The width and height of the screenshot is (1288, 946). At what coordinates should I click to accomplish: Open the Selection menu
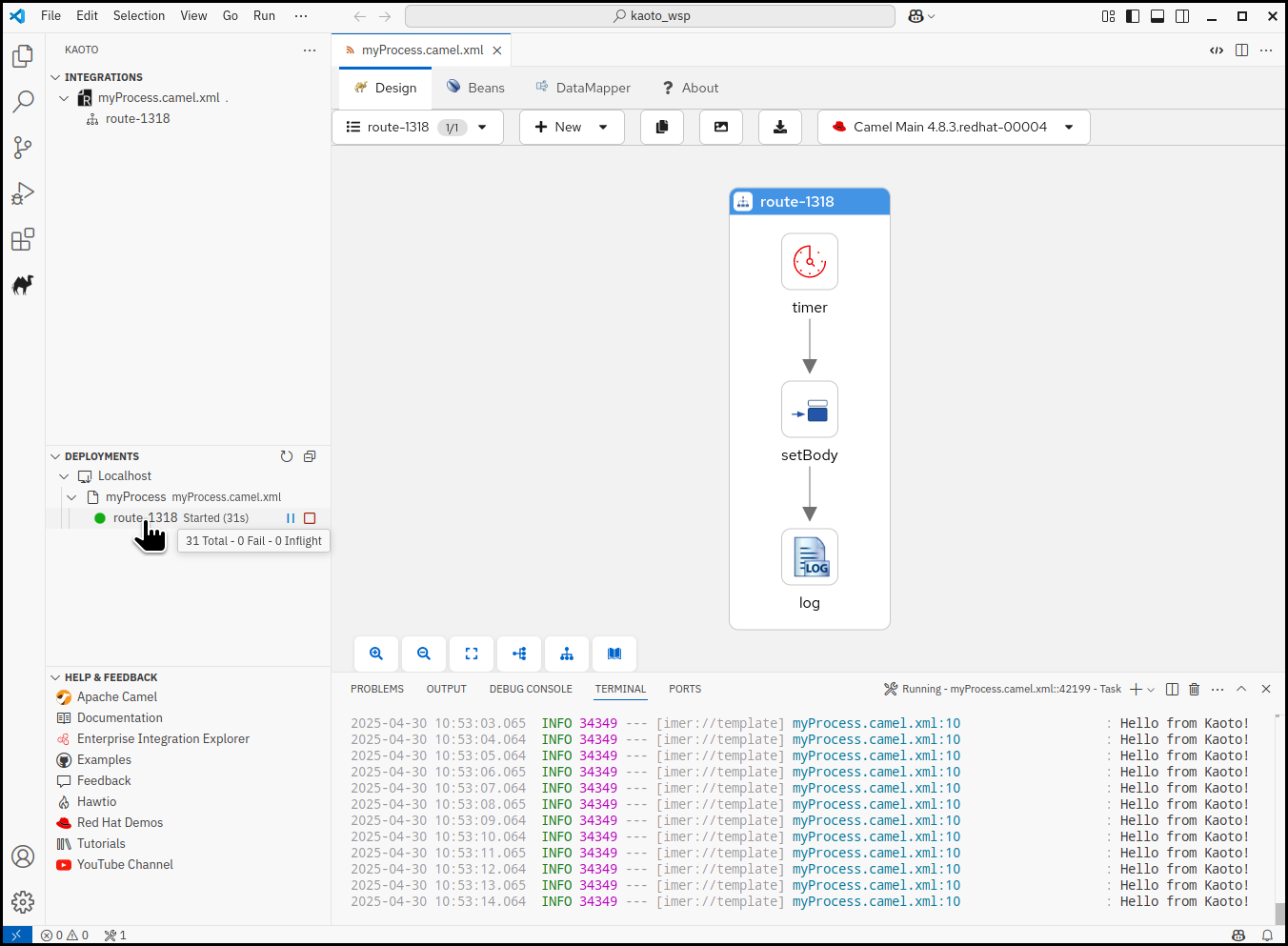pos(139,16)
